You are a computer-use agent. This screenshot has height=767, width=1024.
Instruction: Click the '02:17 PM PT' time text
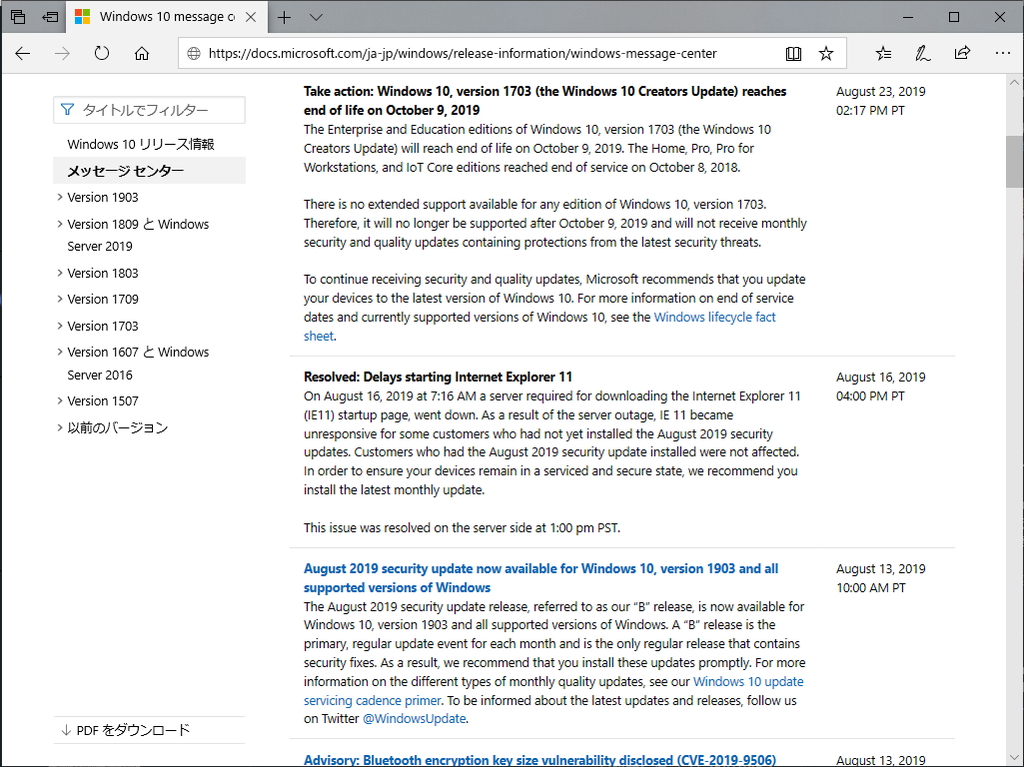click(870, 110)
